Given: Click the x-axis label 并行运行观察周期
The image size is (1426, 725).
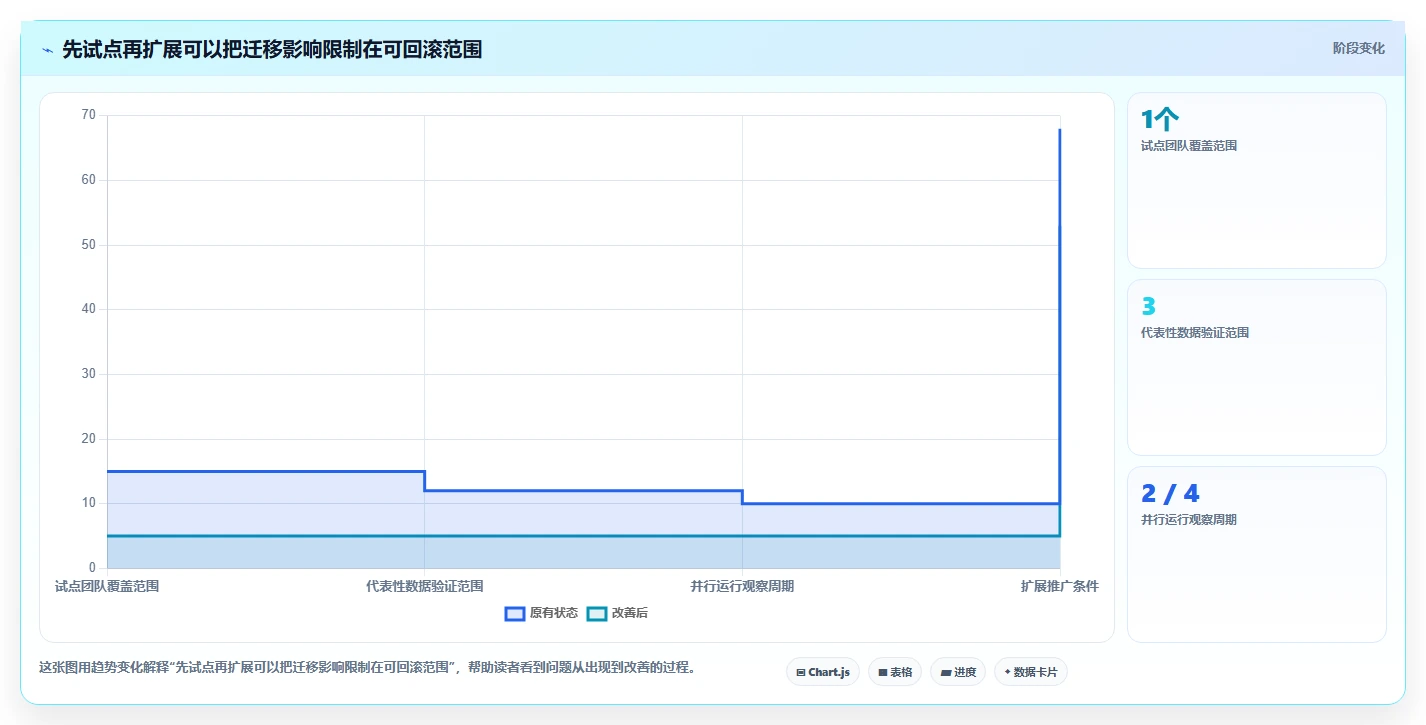Looking at the screenshot, I should pos(742,586).
